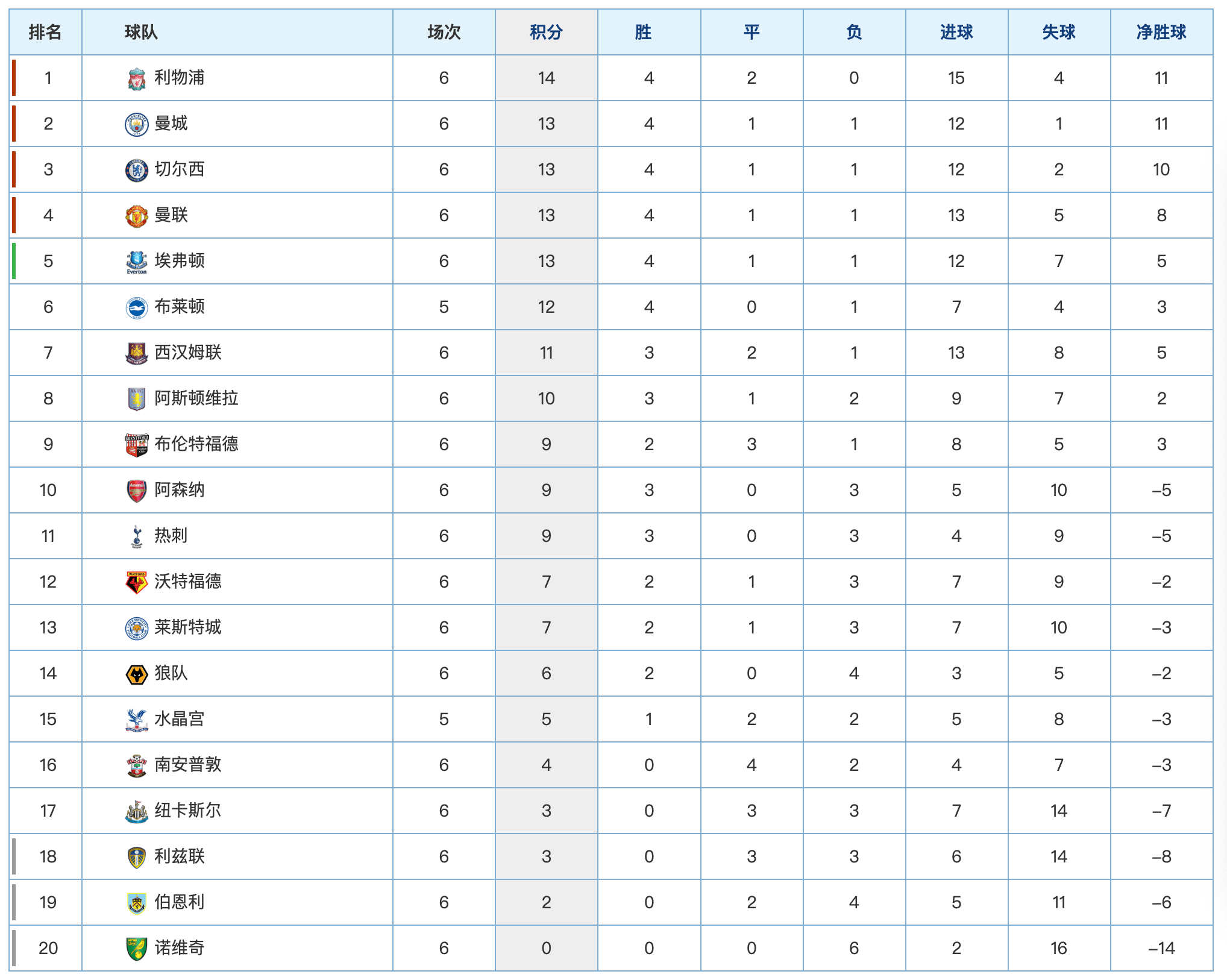Sort table by 净胜球 column header
The height and width of the screenshot is (980, 1227).
click(1161, 32)
